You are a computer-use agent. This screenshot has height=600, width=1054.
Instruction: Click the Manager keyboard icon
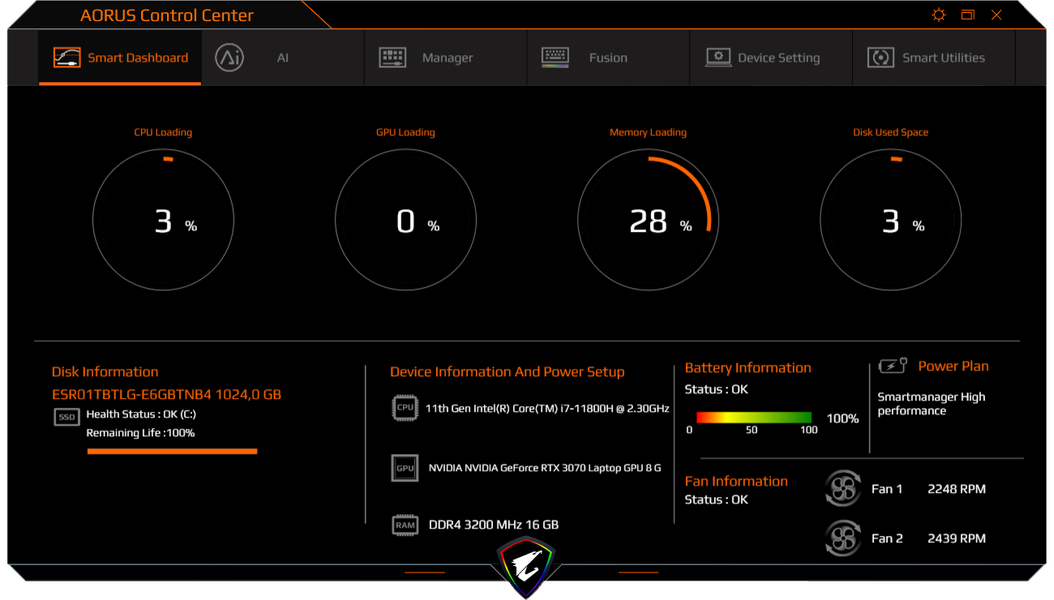click(x=393, y=58)
